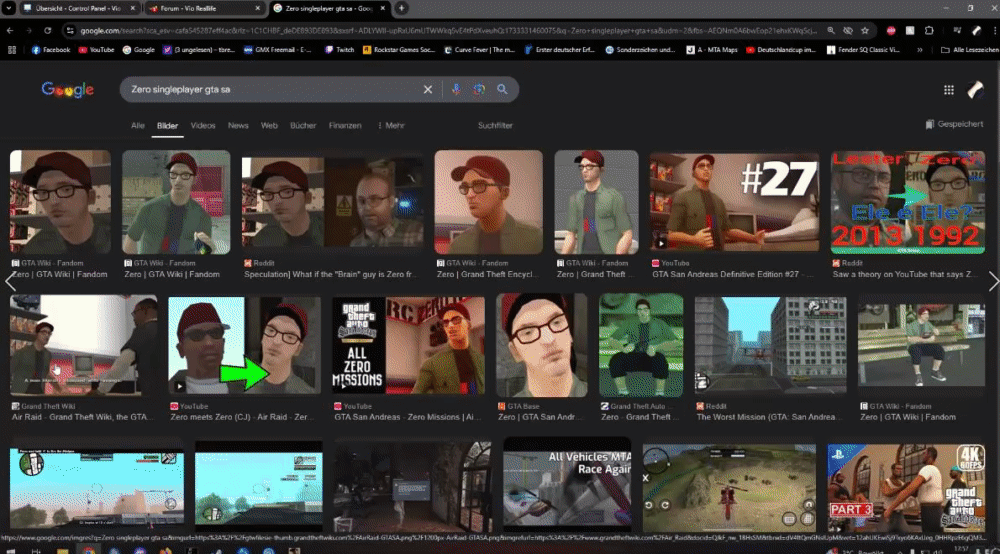
Task: Open the GMX Freemail bookmark
Action: (277, 50)
